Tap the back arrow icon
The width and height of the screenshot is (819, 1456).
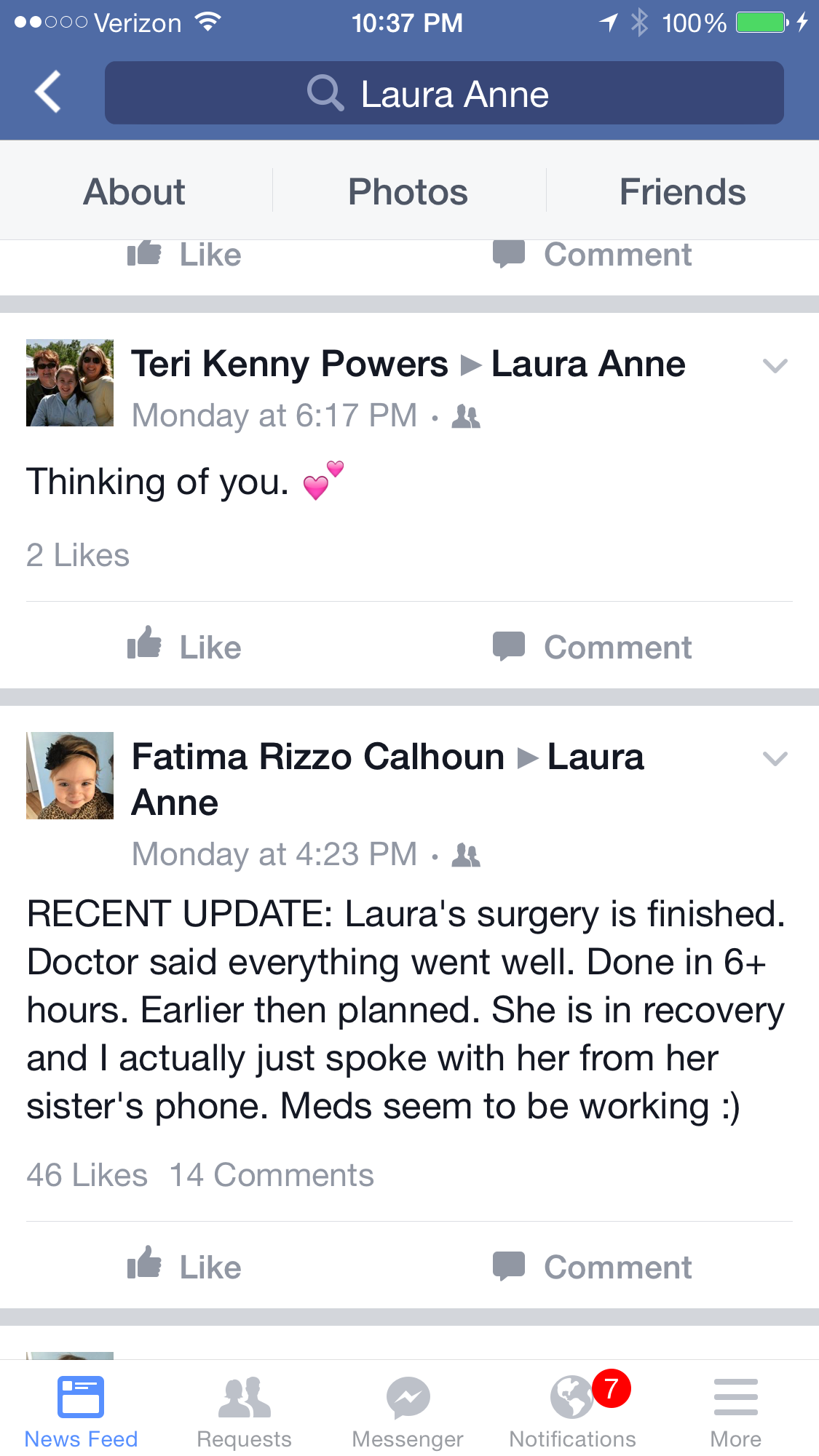(48, 92)
